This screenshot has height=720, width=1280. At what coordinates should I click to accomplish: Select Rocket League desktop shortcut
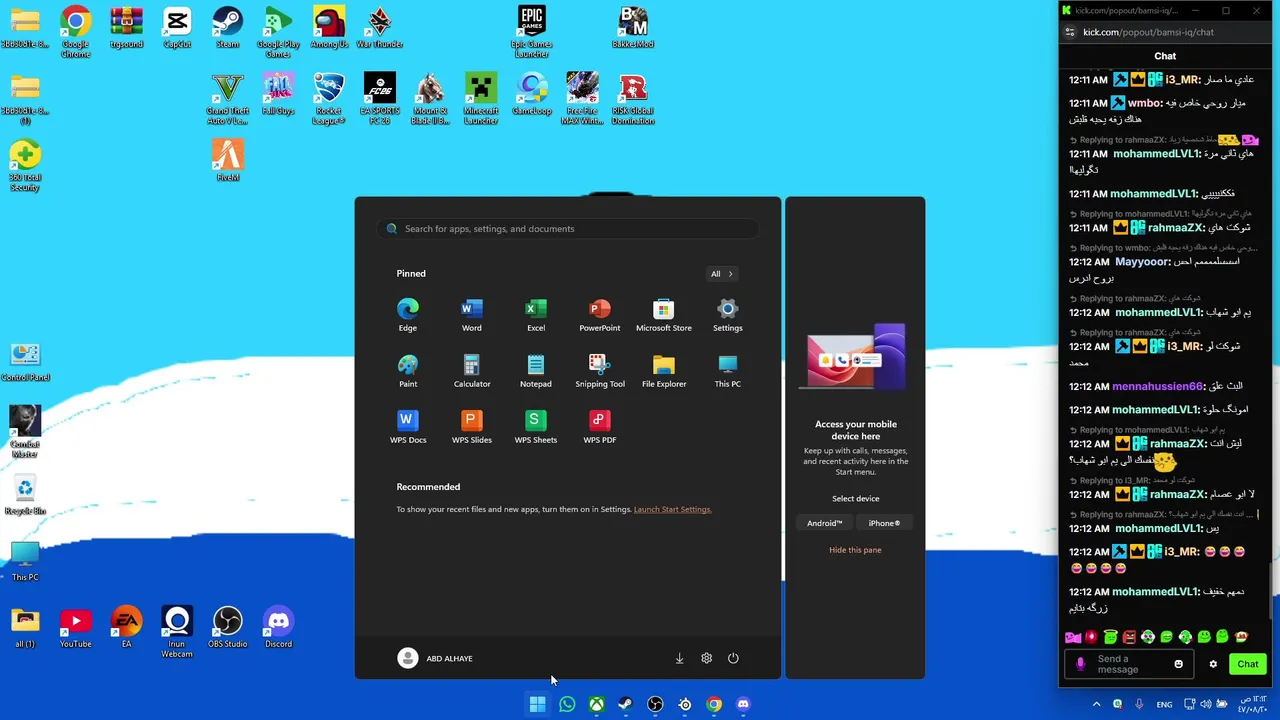[x=329, y=99]
